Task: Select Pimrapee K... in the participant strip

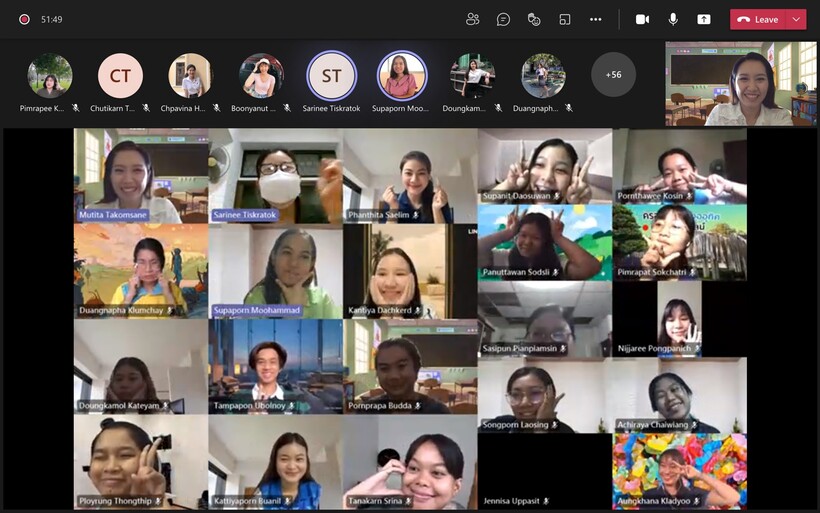Action: (x=50, y=76)
